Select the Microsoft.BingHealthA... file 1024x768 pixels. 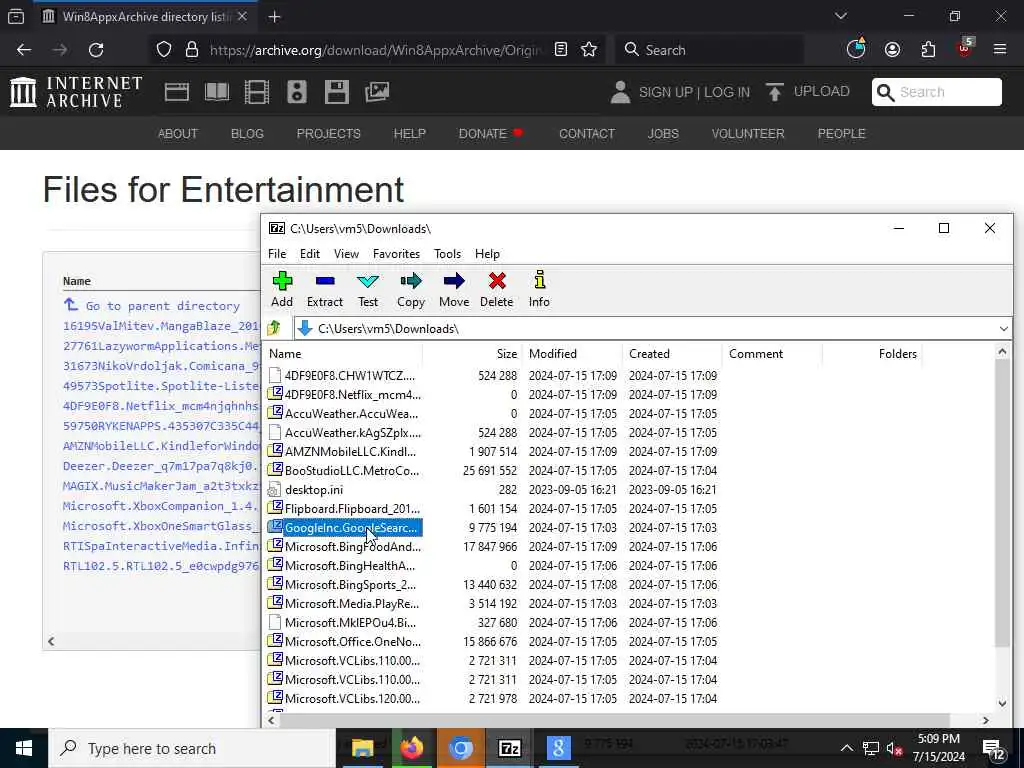[349, 566]
